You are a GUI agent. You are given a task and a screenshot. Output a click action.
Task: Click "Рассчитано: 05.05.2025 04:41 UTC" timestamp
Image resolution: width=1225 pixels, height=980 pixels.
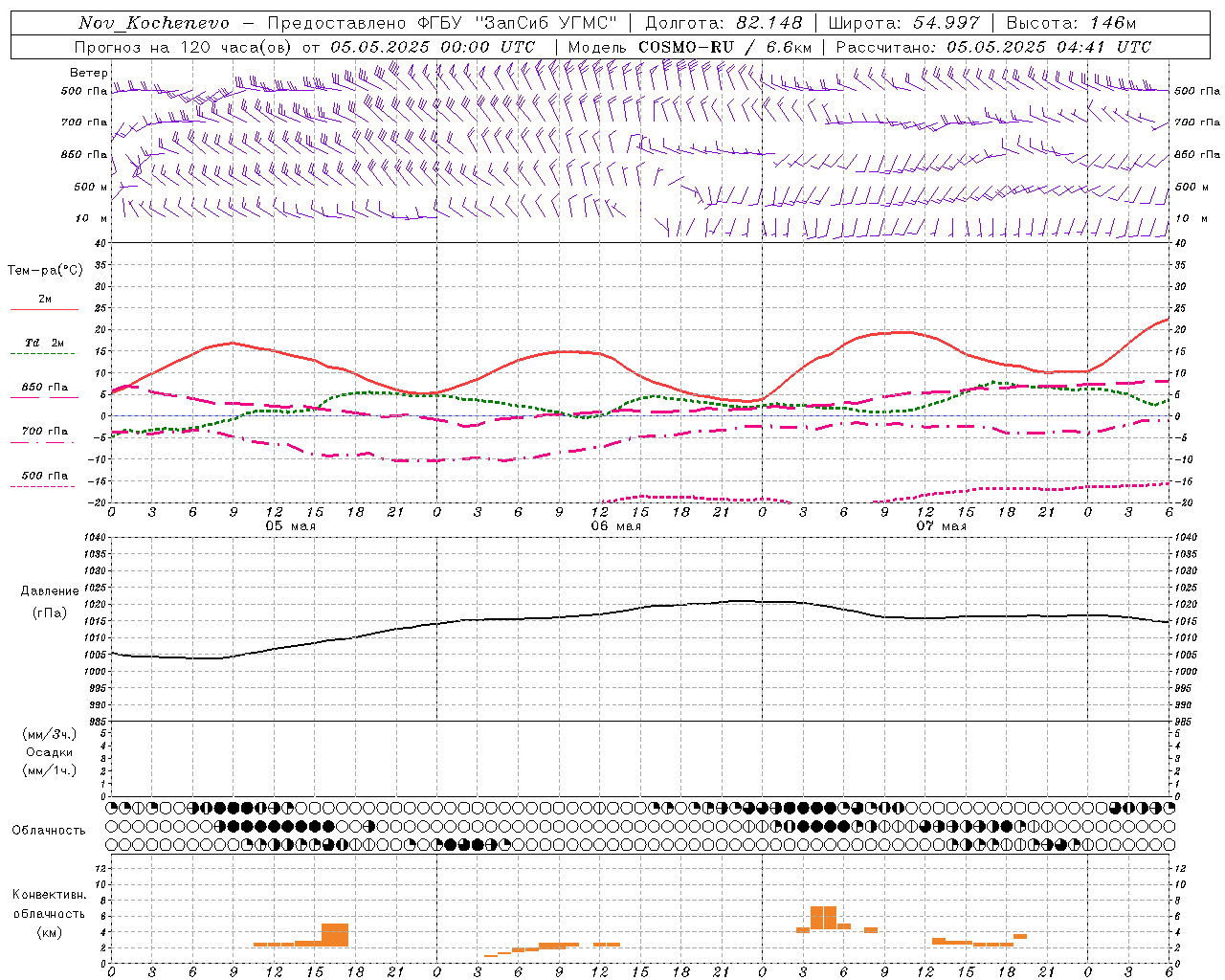tap(993, 47)
